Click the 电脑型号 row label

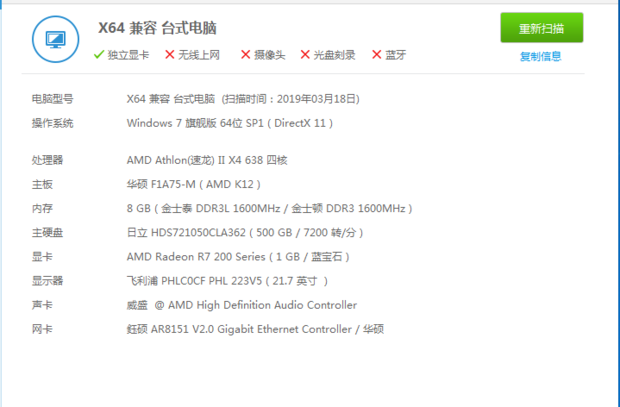click(53, 99)
